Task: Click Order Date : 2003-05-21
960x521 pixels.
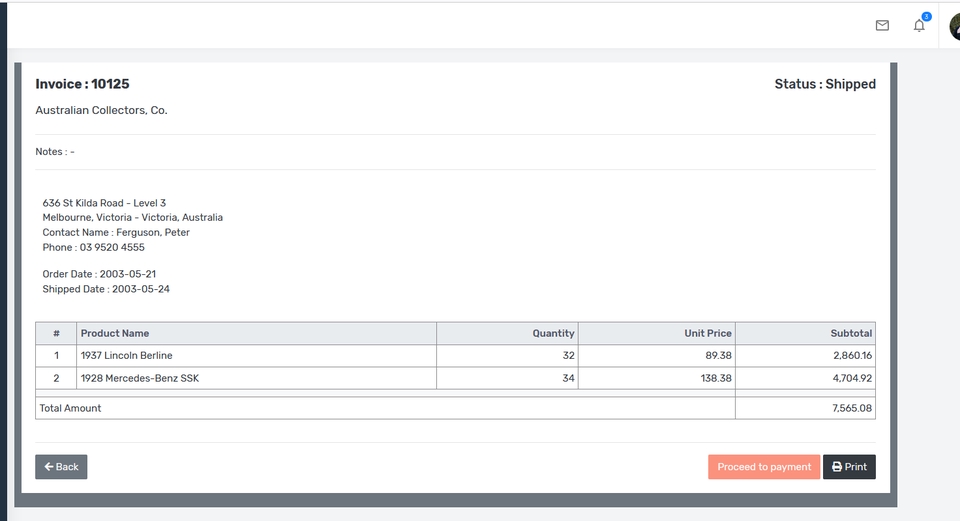Action: click(99, 274)
